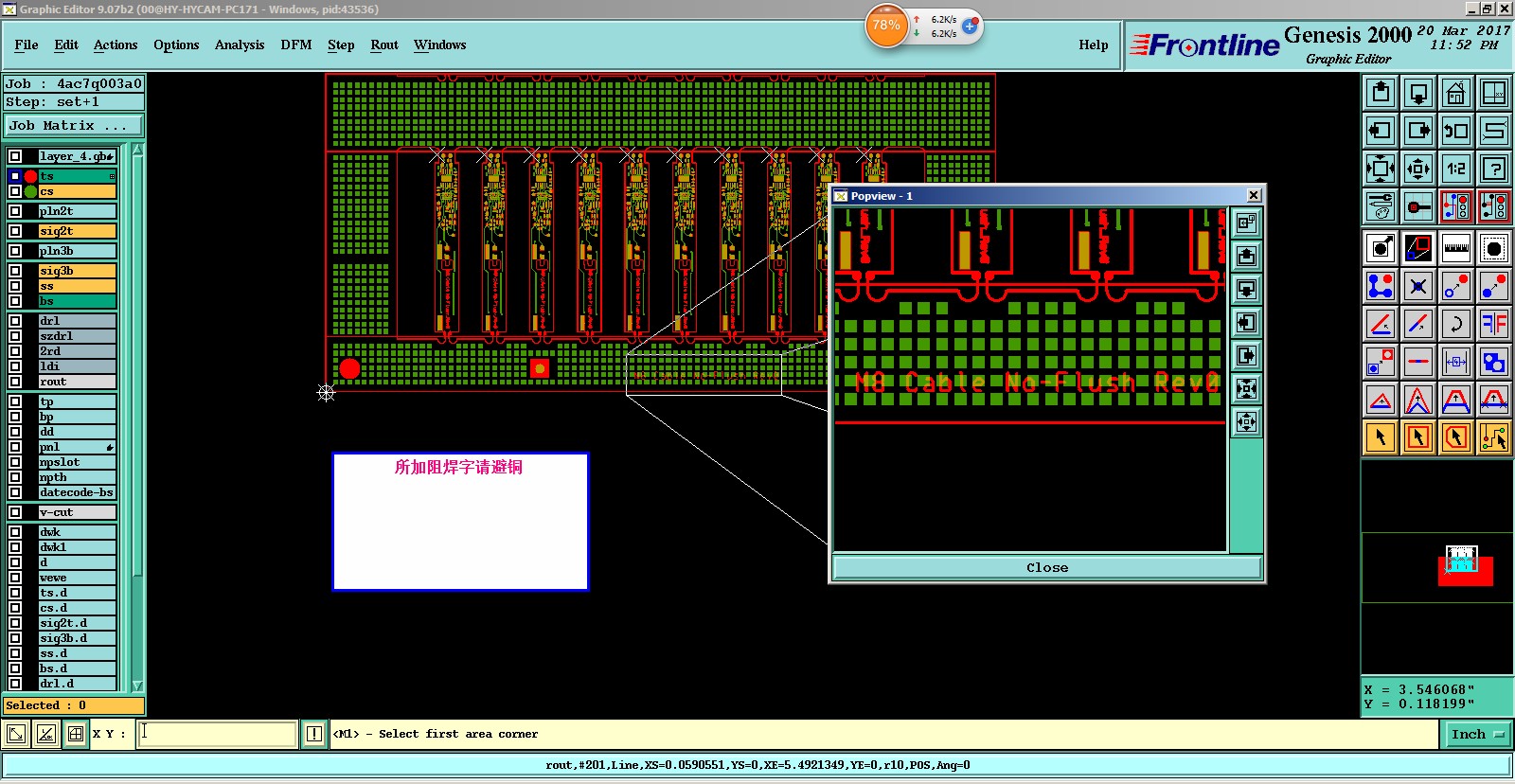1515x784 pixels.
Task: Click the Job Matrix button
Action: click(74, 125)
